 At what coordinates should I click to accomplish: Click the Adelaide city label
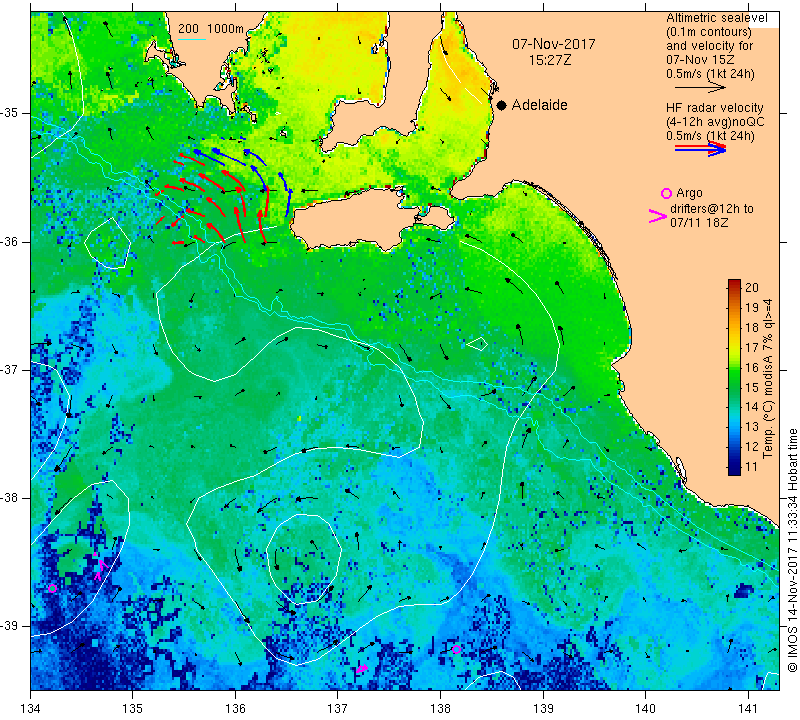coord(539,105)
